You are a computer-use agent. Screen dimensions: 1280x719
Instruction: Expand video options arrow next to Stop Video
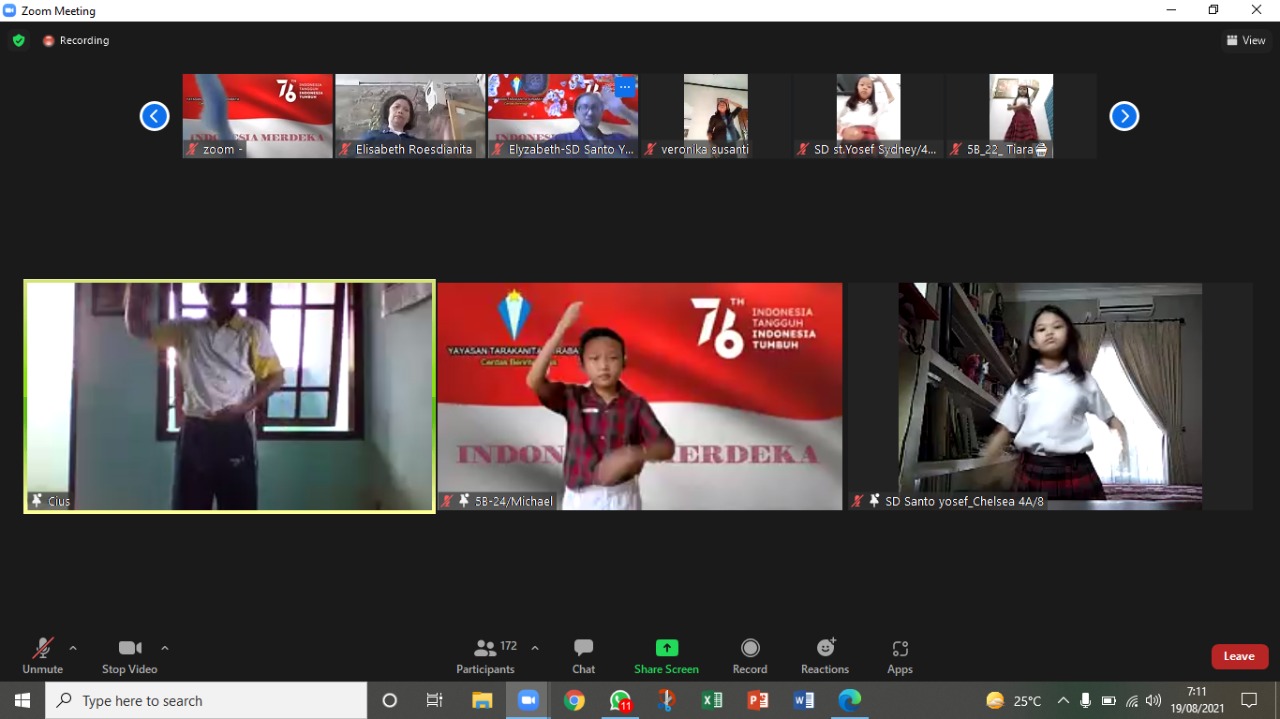point(165,648)
